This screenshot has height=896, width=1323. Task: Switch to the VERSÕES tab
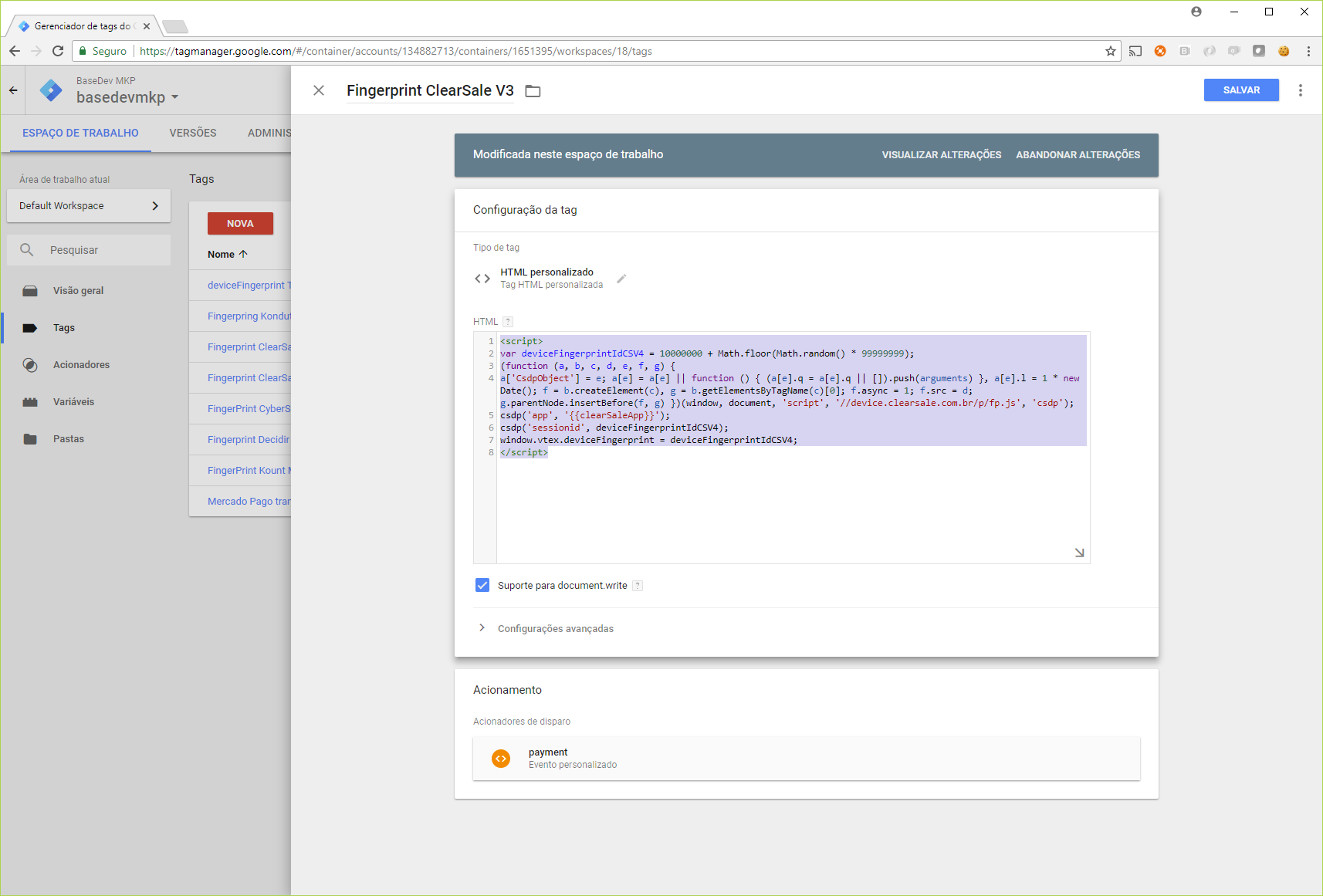192,133
